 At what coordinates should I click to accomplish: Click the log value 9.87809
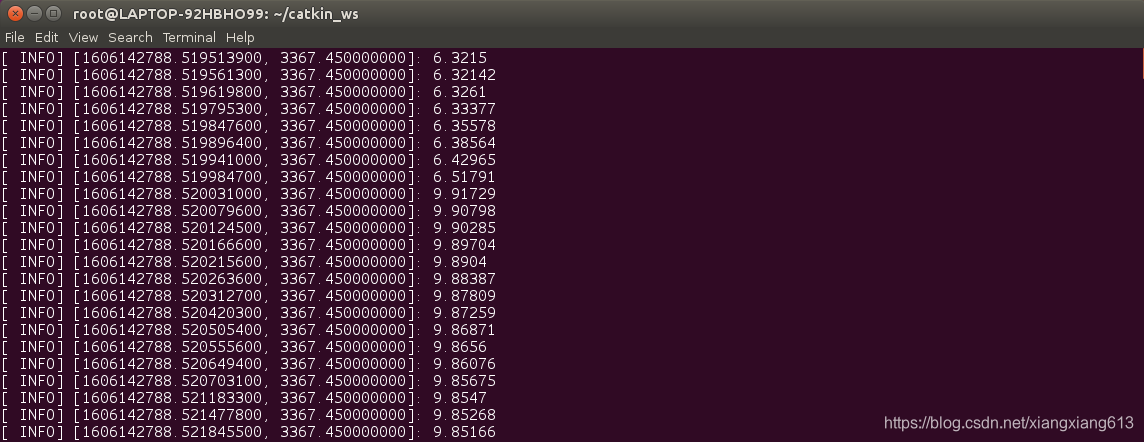(x=464, y=295)
